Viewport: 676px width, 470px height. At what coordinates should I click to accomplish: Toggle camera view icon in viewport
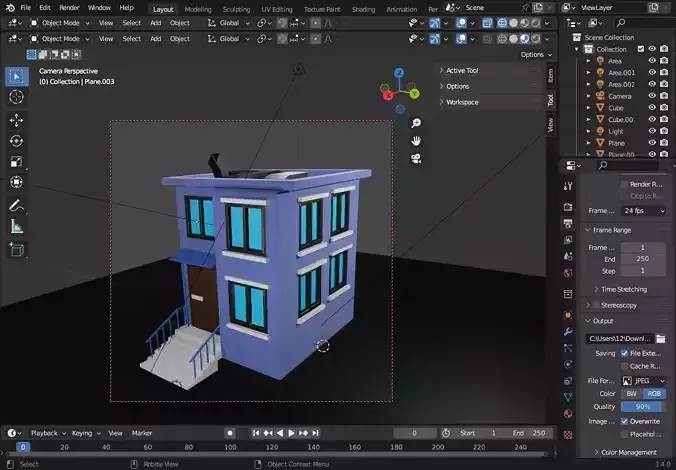[416, 159]
